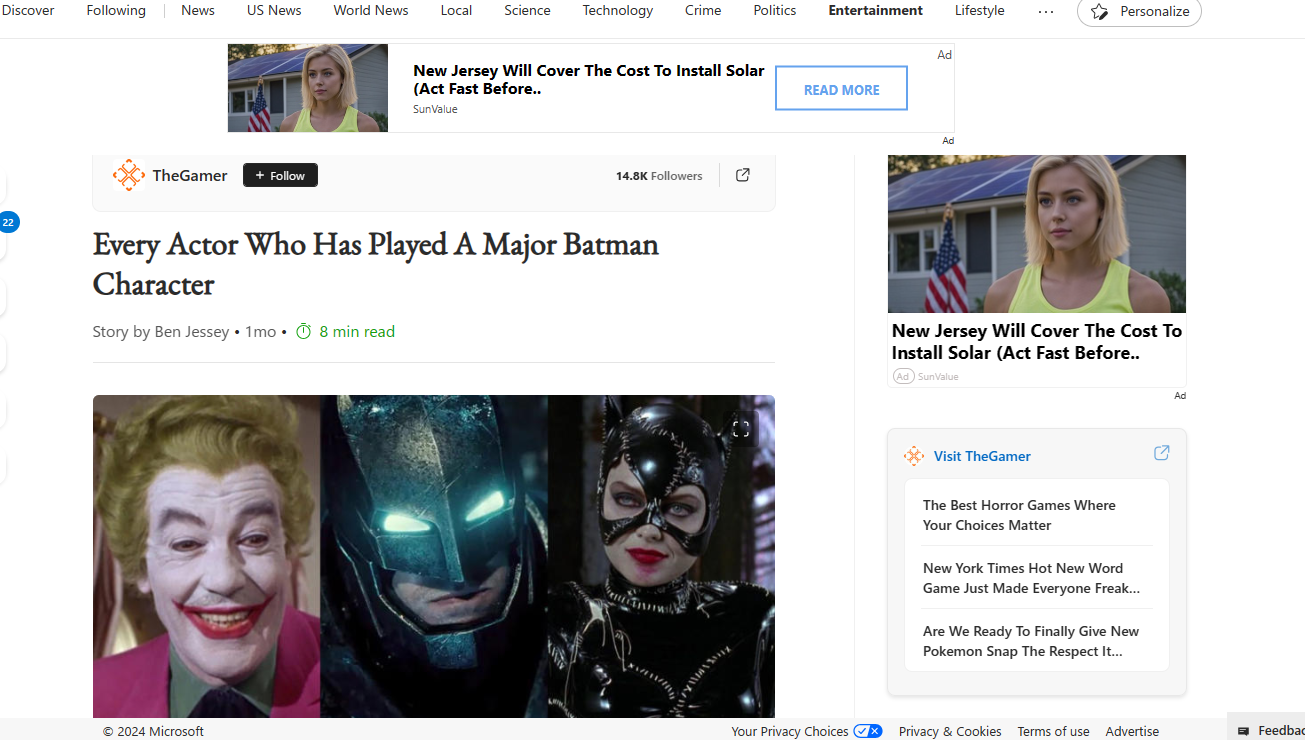Click the Batman article hero image
Screen dimensions: 1305x740
click(434, 556)
